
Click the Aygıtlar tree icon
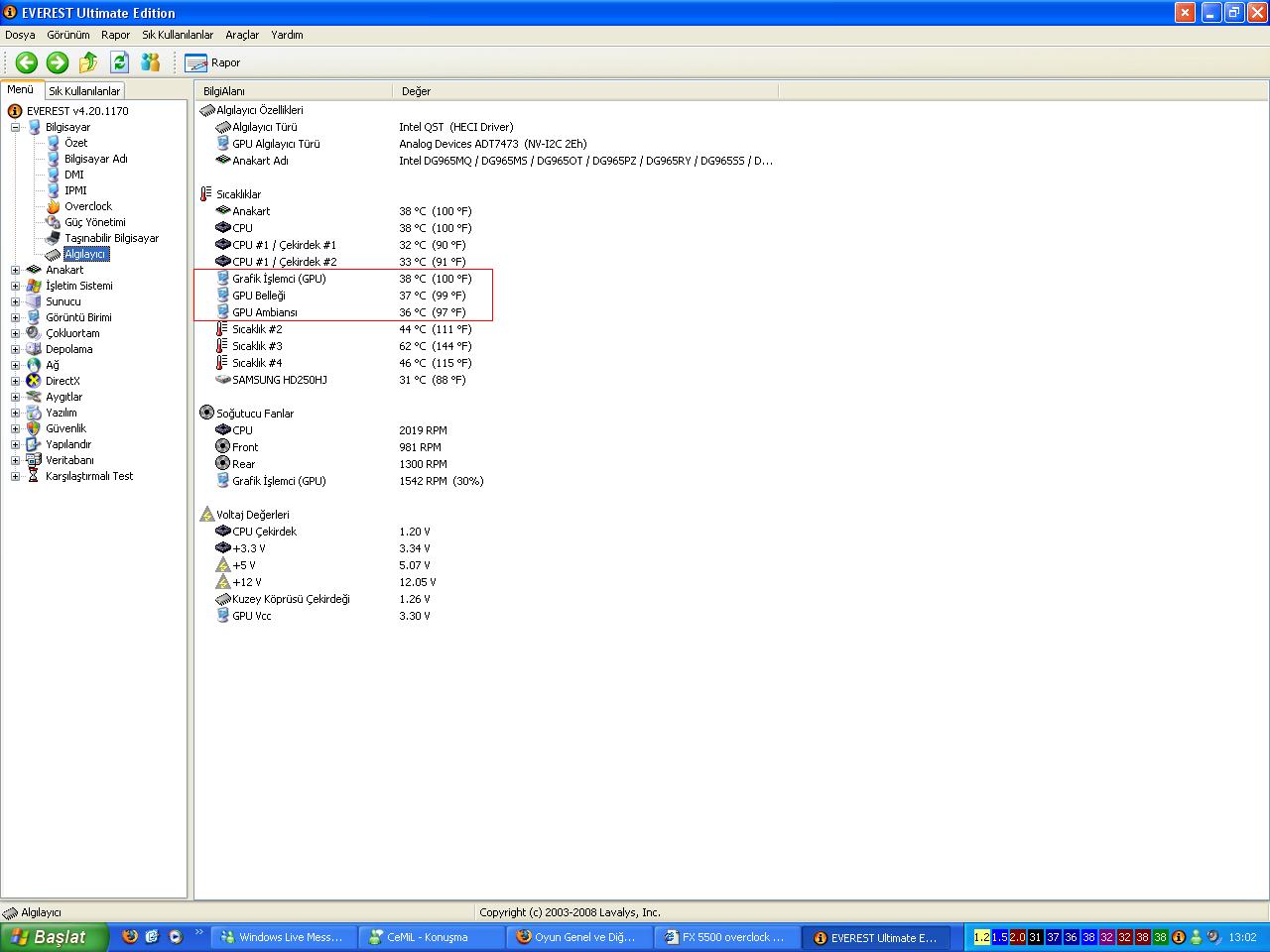click(34, 397)
